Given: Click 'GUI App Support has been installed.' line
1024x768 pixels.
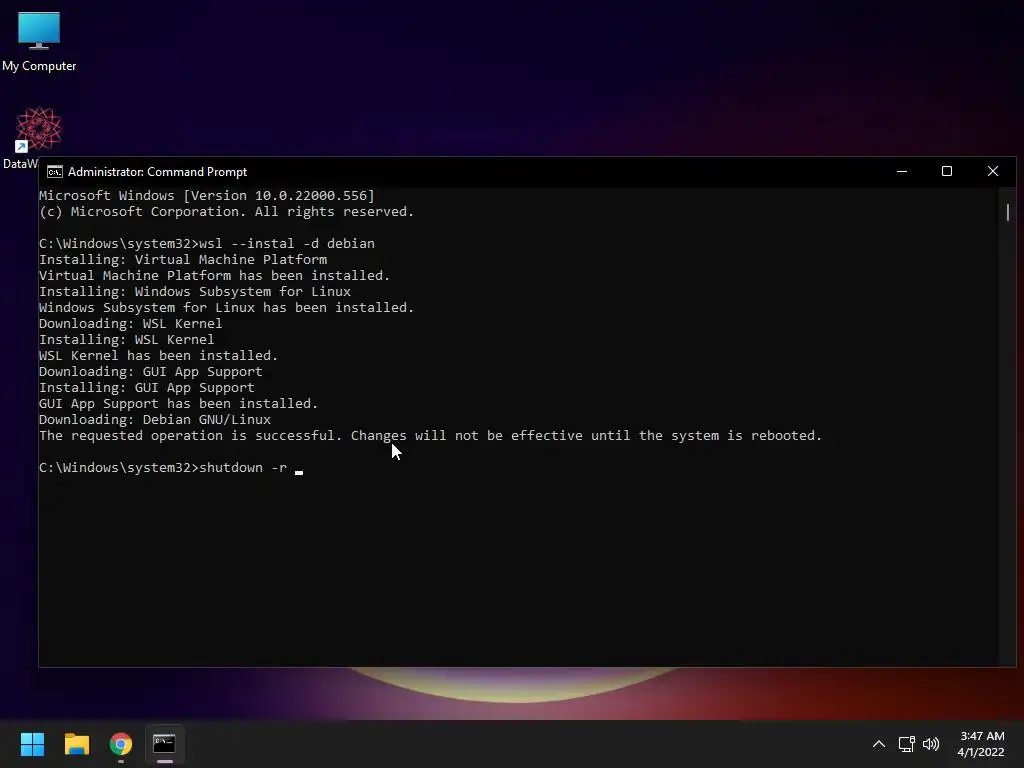Looking at the screenshot, I should 178,404.
